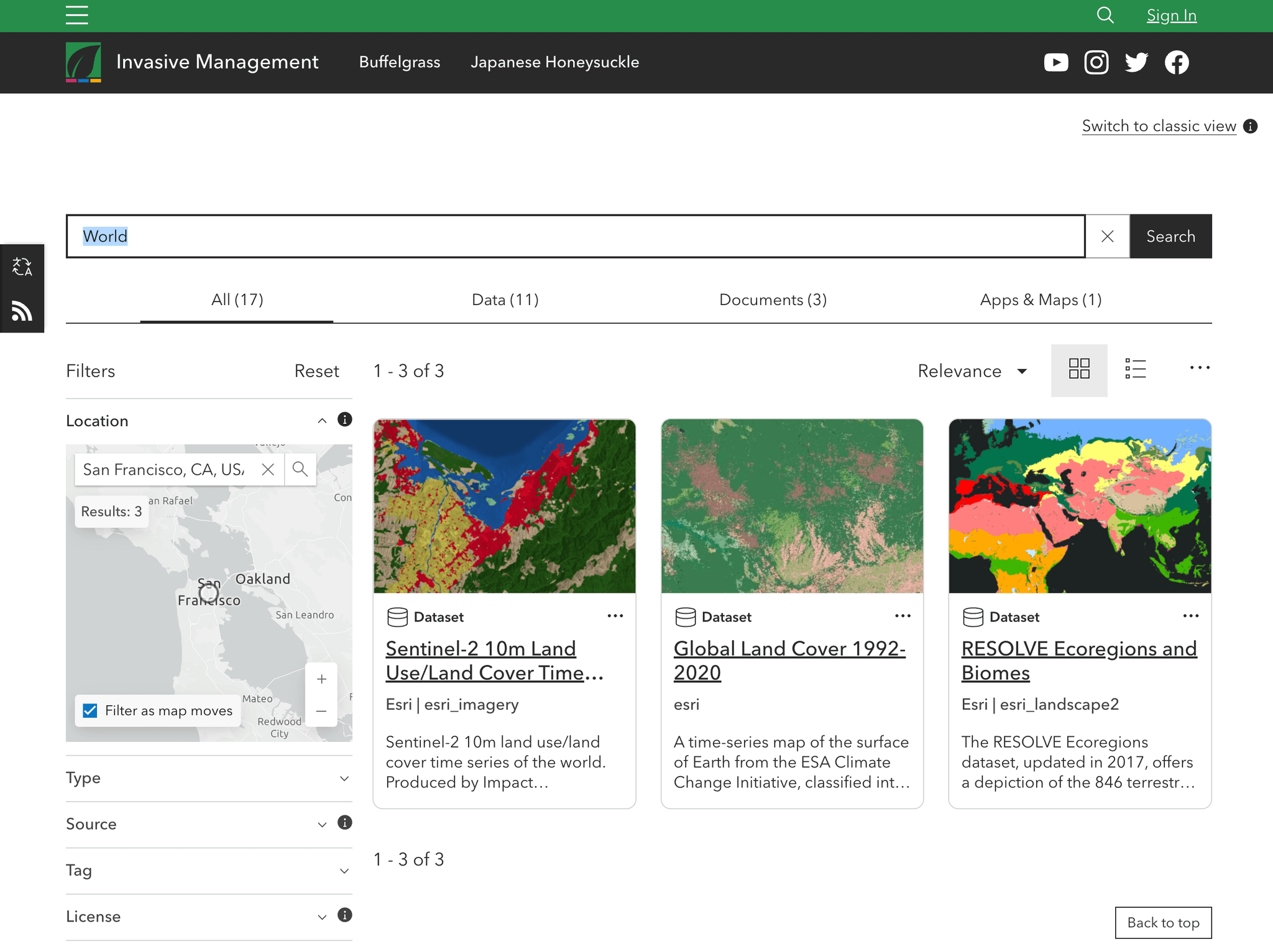Click the Instagram icon in the header

coord(1096,62)
